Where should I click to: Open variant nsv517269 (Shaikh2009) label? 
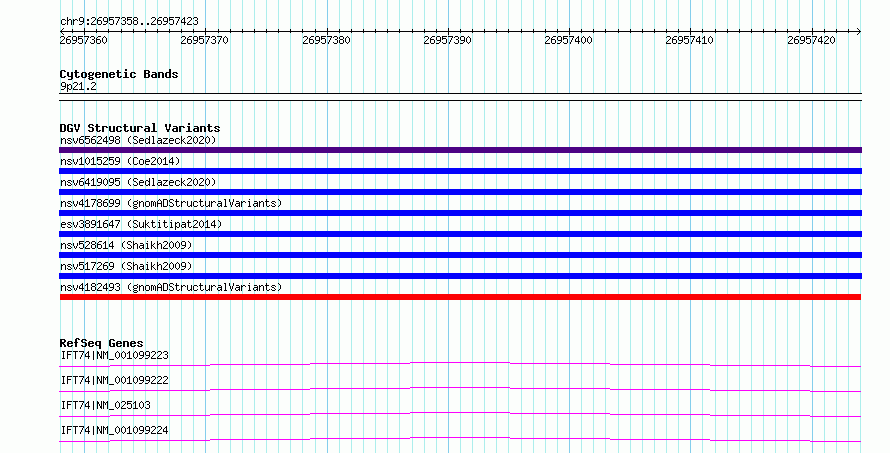click(x=126, y=266)
